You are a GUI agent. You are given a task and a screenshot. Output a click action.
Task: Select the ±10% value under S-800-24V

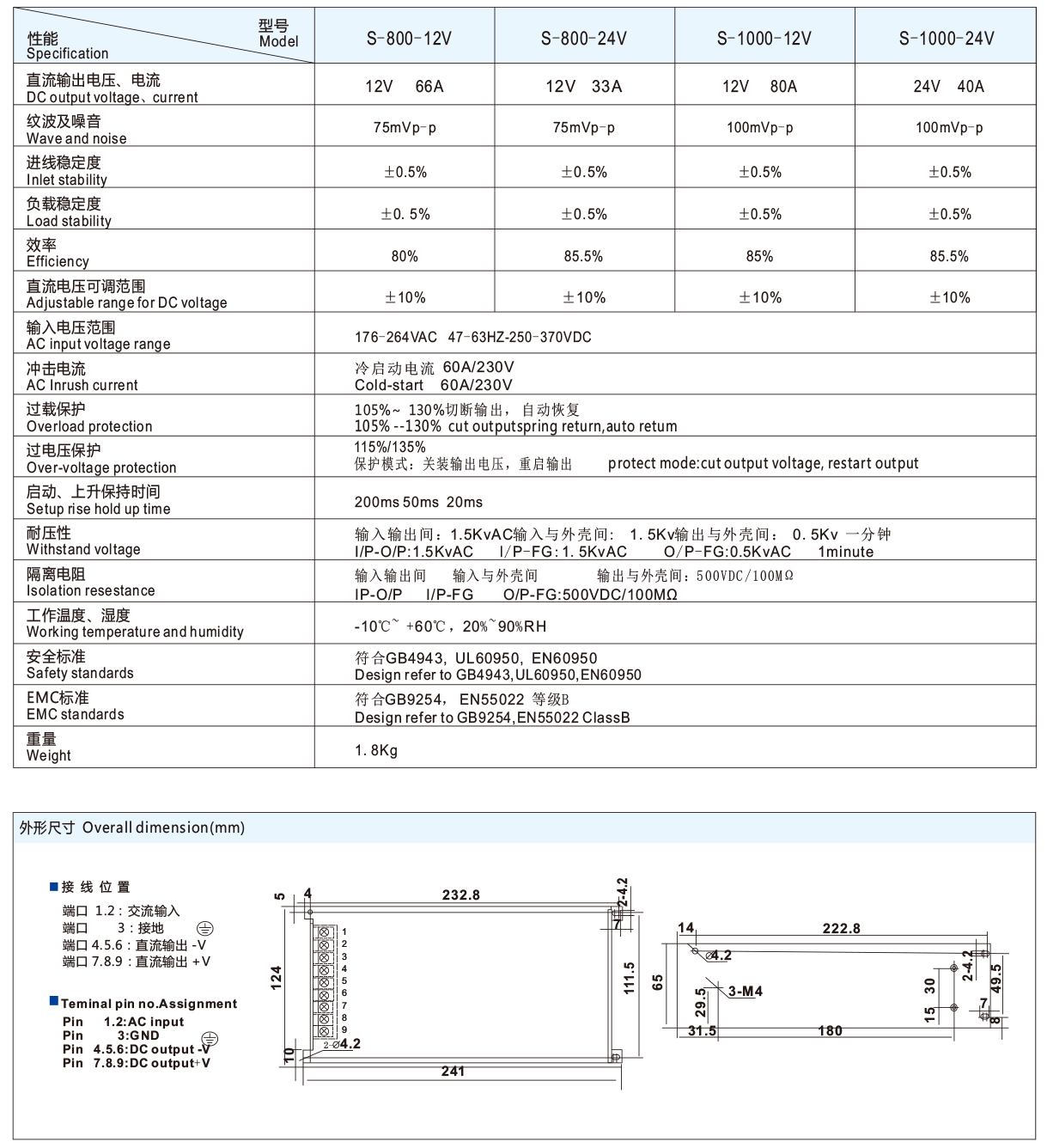[584, 297]
